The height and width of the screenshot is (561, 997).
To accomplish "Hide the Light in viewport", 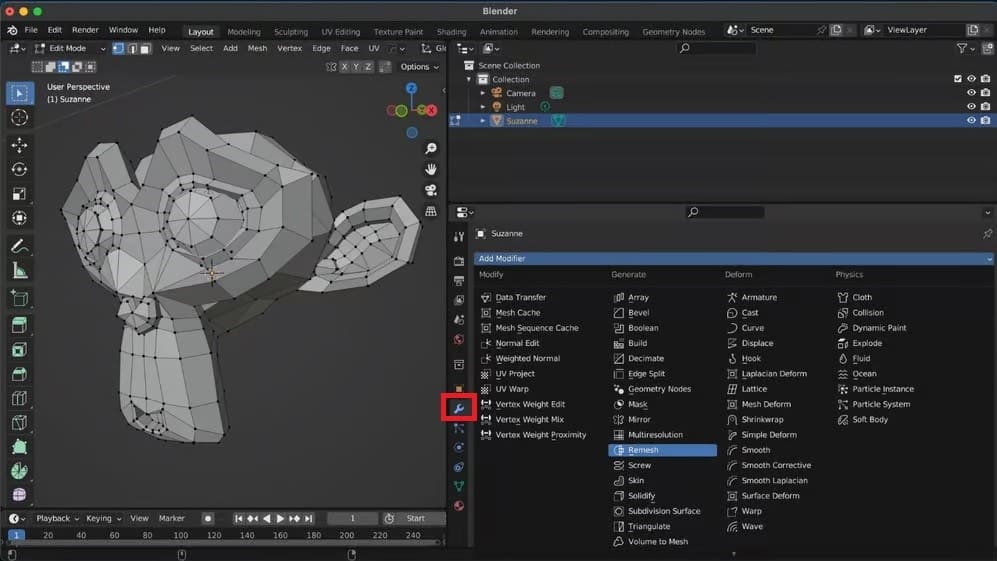I will click(971, 107).
